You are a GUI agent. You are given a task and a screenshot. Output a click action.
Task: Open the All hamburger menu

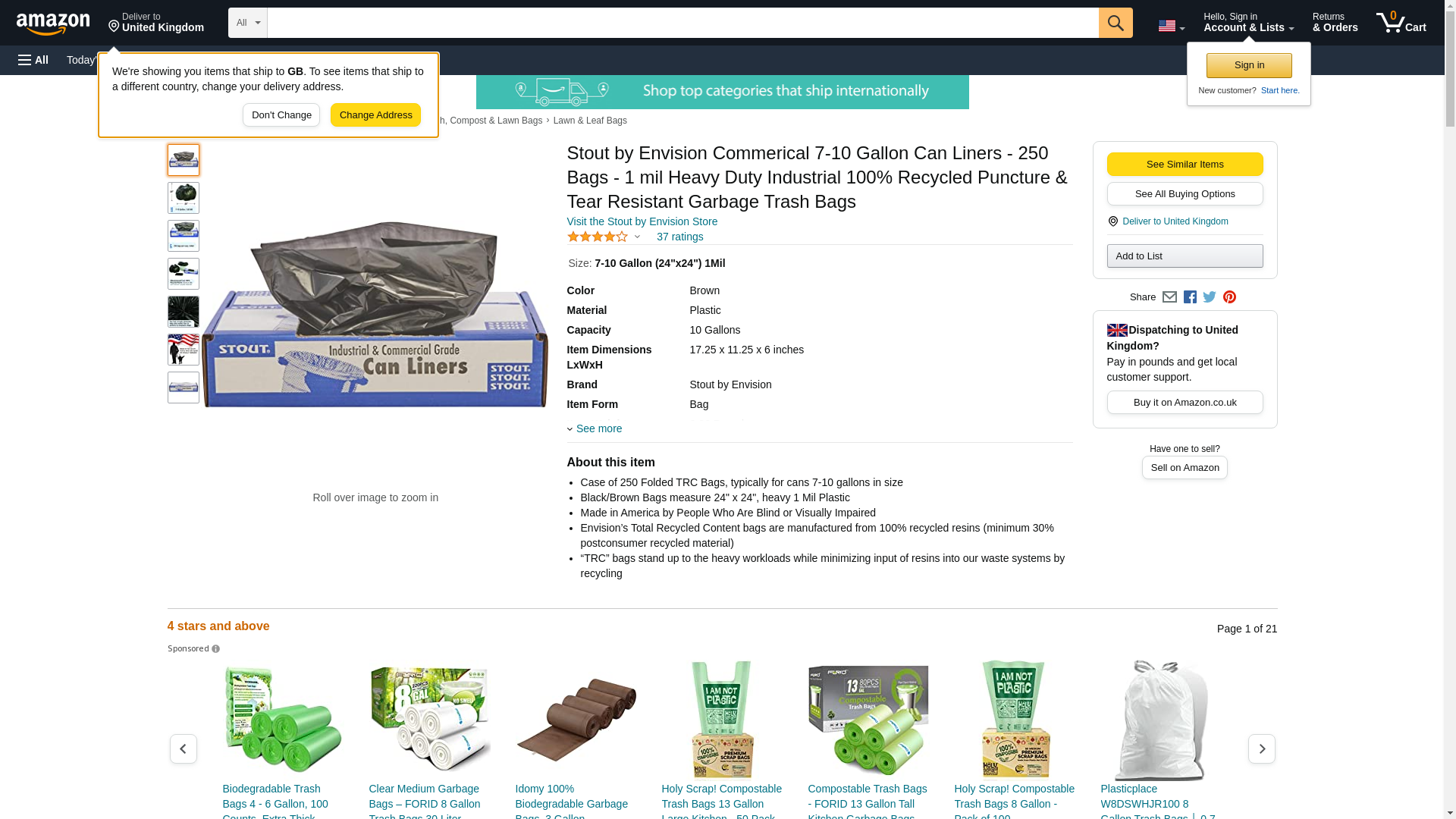point(33,60)
